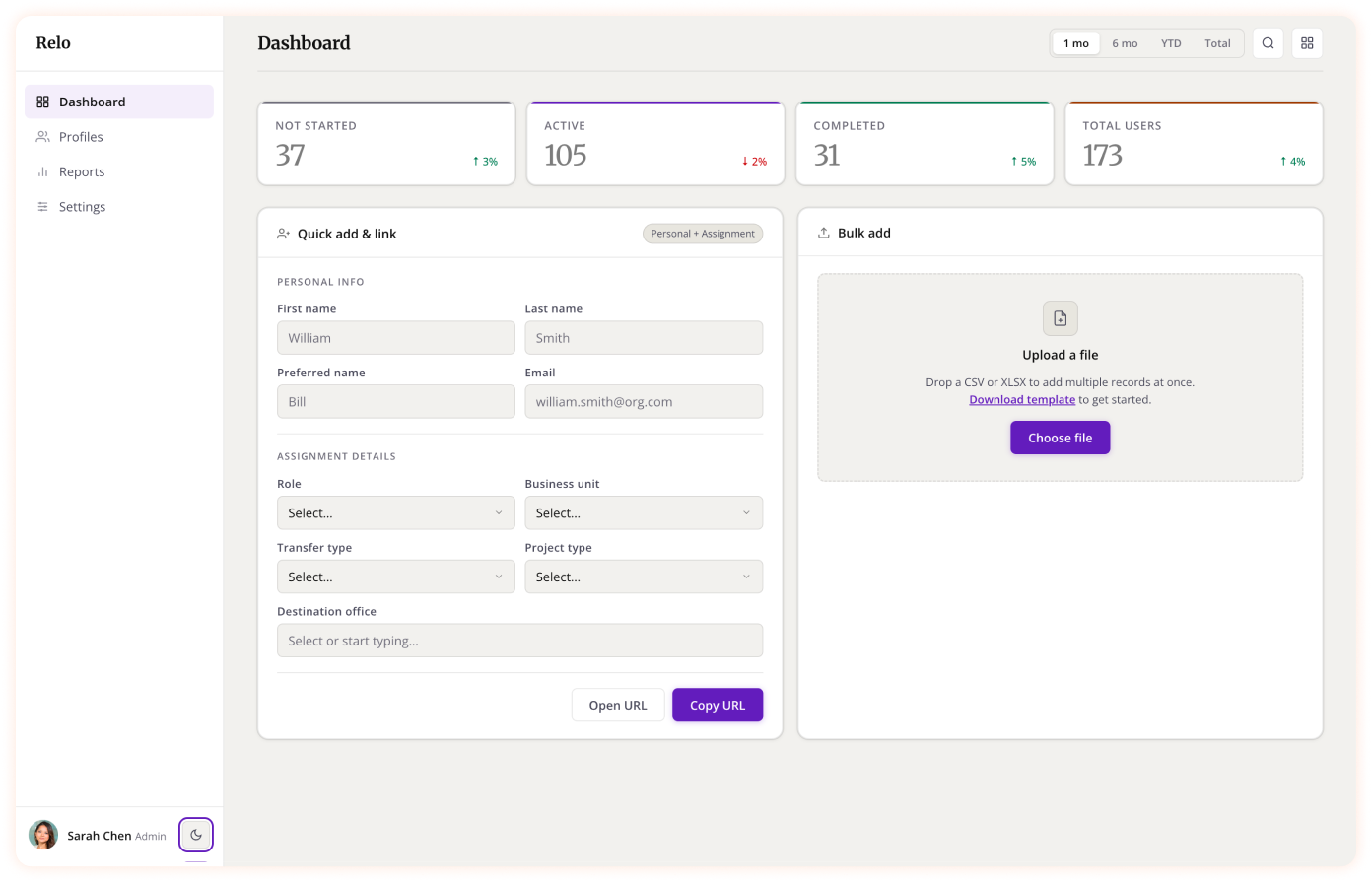
Task: Switch to the 6 mo time range
Action: 1125,43
